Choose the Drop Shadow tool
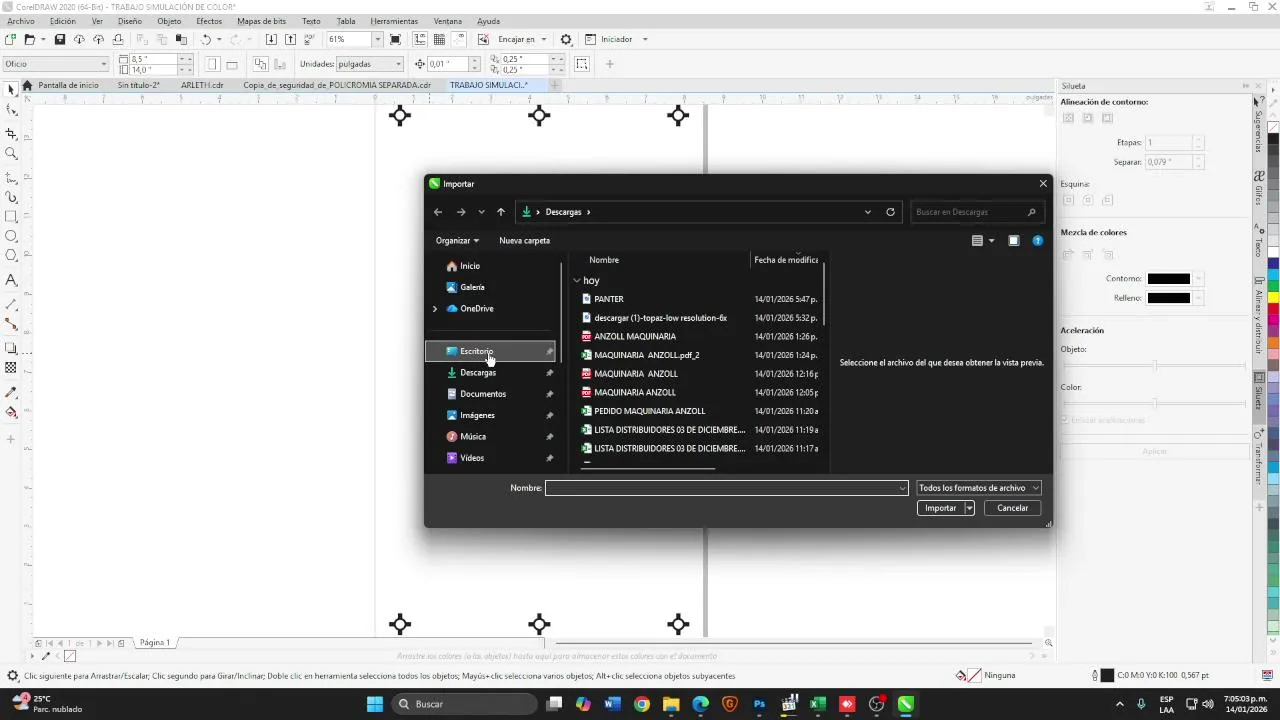Screen dimensions: 1280x720 pyautogui.click(x=11, y=348)
